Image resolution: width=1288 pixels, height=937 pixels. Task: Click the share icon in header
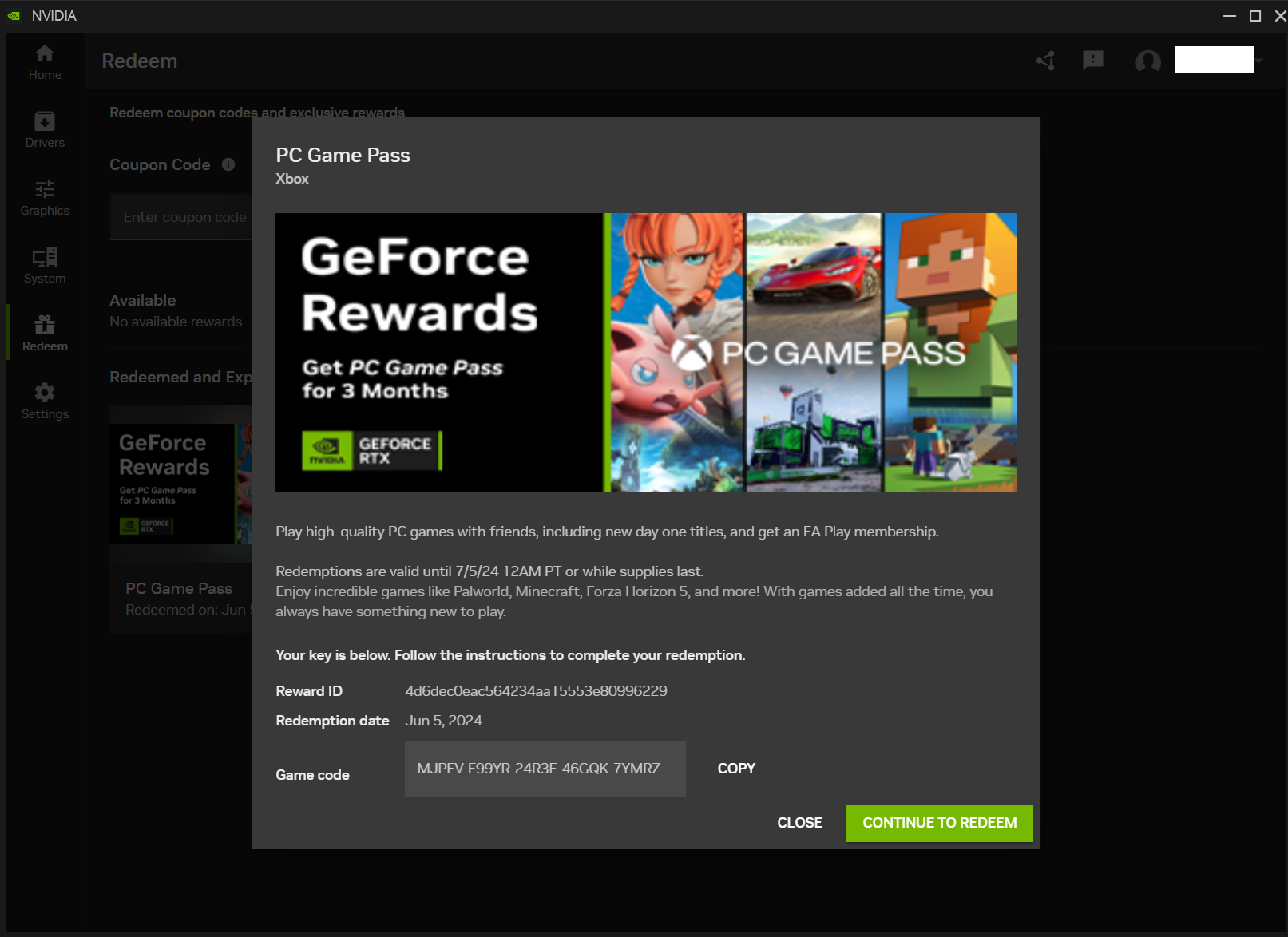coord(1046,61)
